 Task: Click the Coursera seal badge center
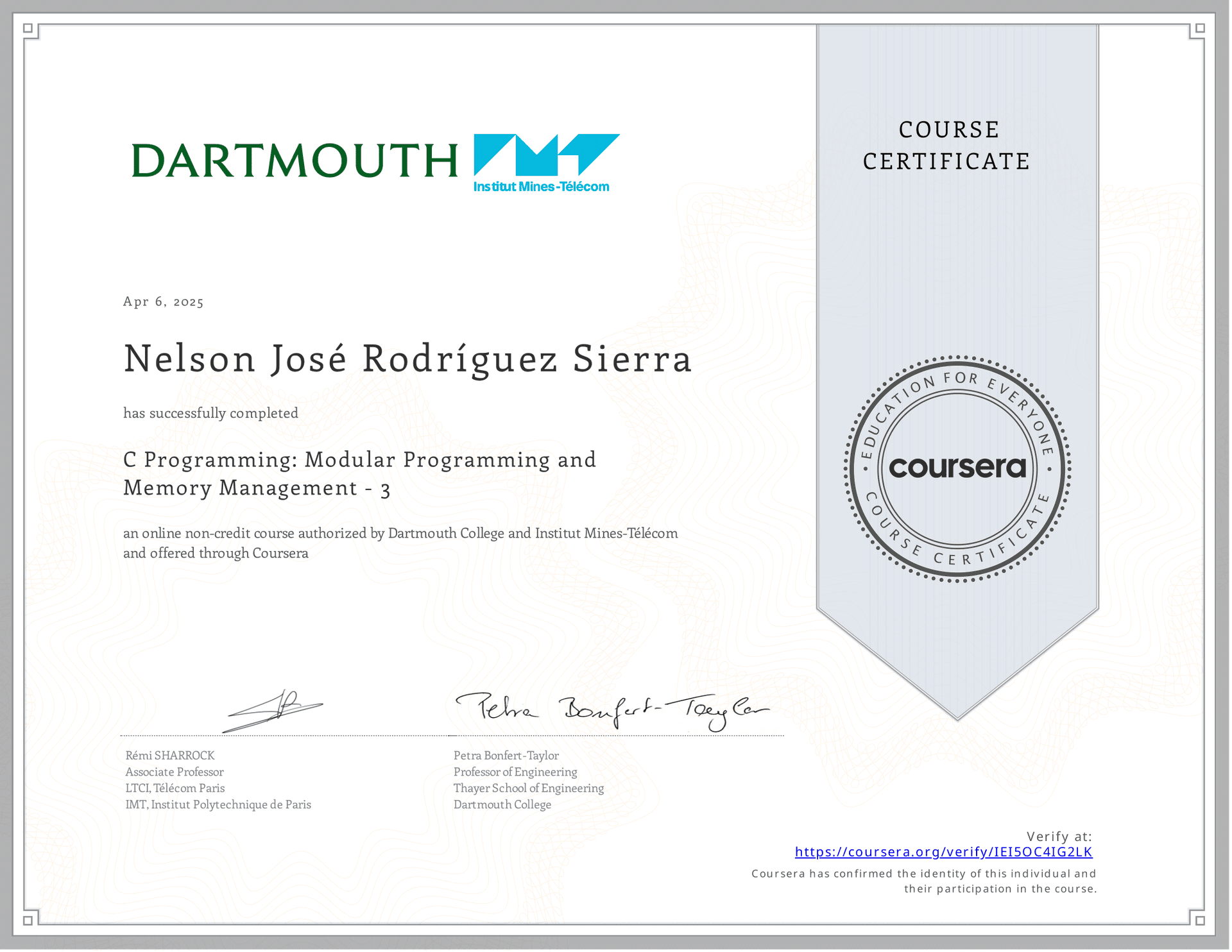959,468
